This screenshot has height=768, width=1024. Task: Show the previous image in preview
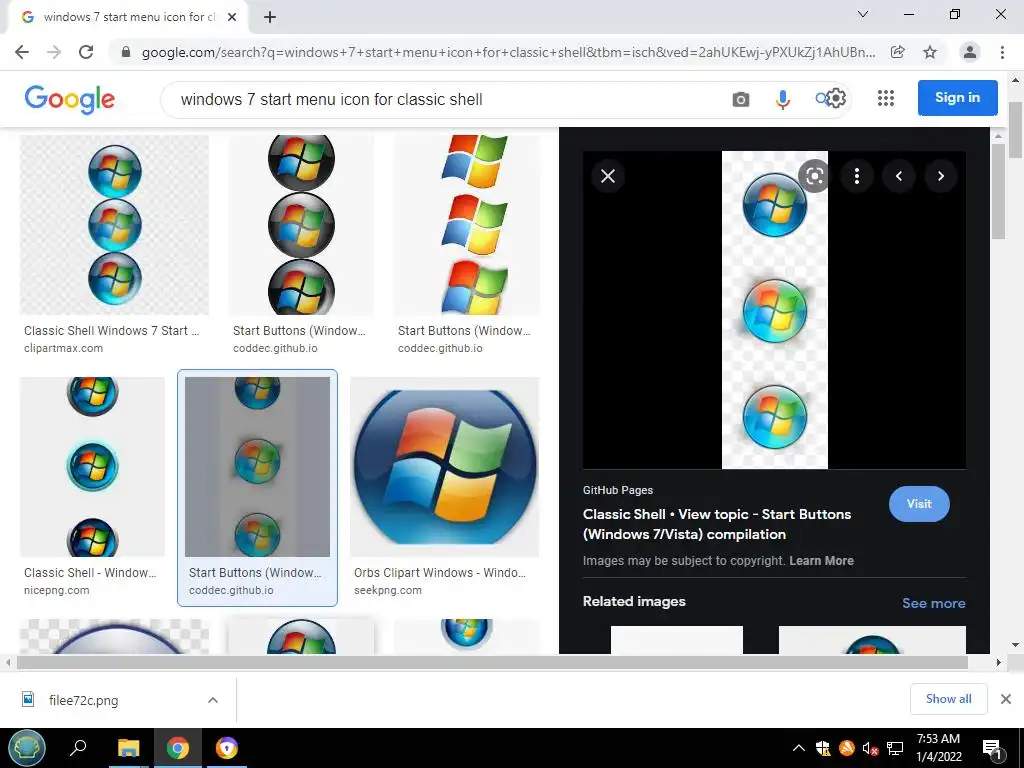tap(899, 176)
